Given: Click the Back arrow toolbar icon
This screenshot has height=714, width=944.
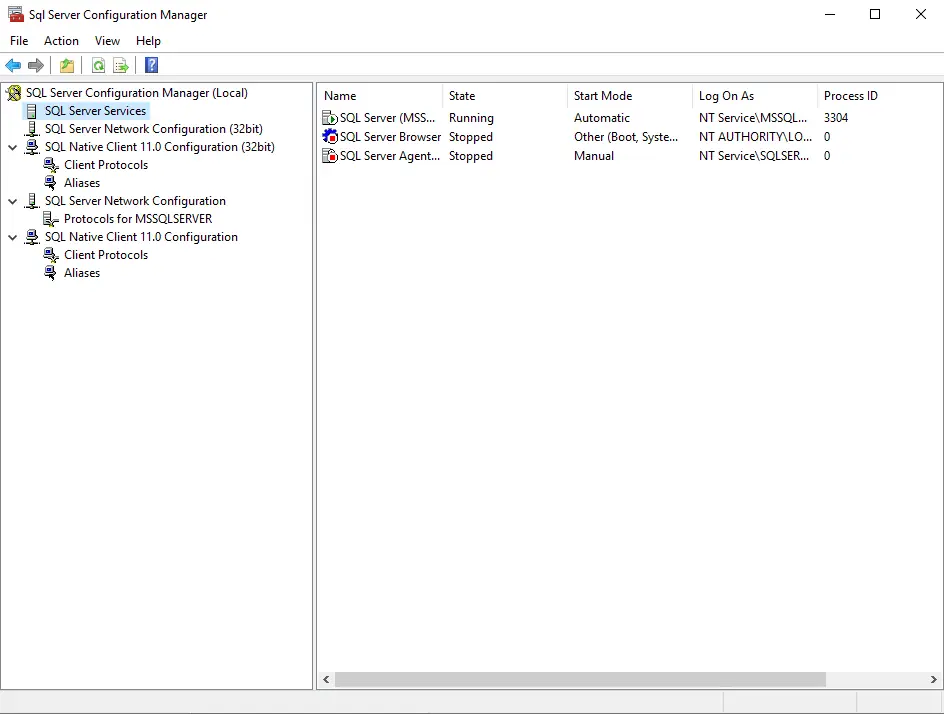Looking at the screenshot, I should pos(13,65).
